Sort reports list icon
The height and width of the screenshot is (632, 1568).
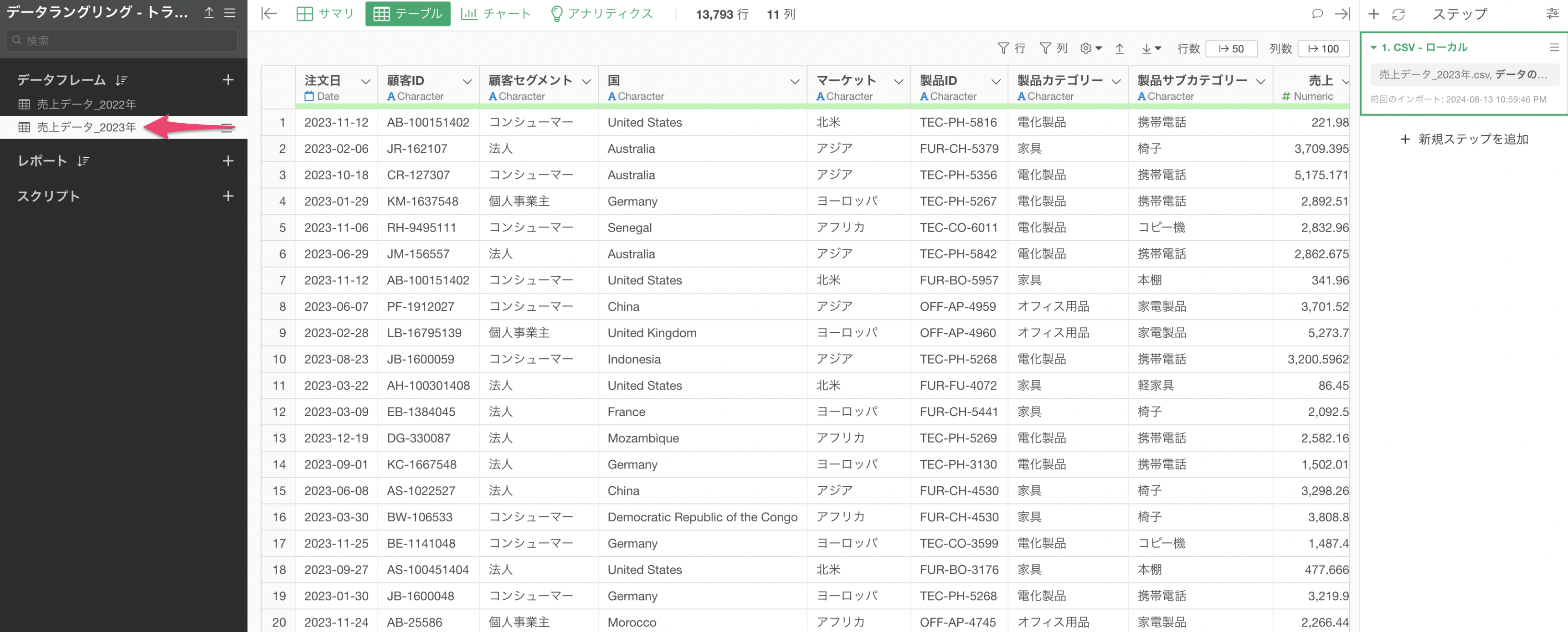83,161
